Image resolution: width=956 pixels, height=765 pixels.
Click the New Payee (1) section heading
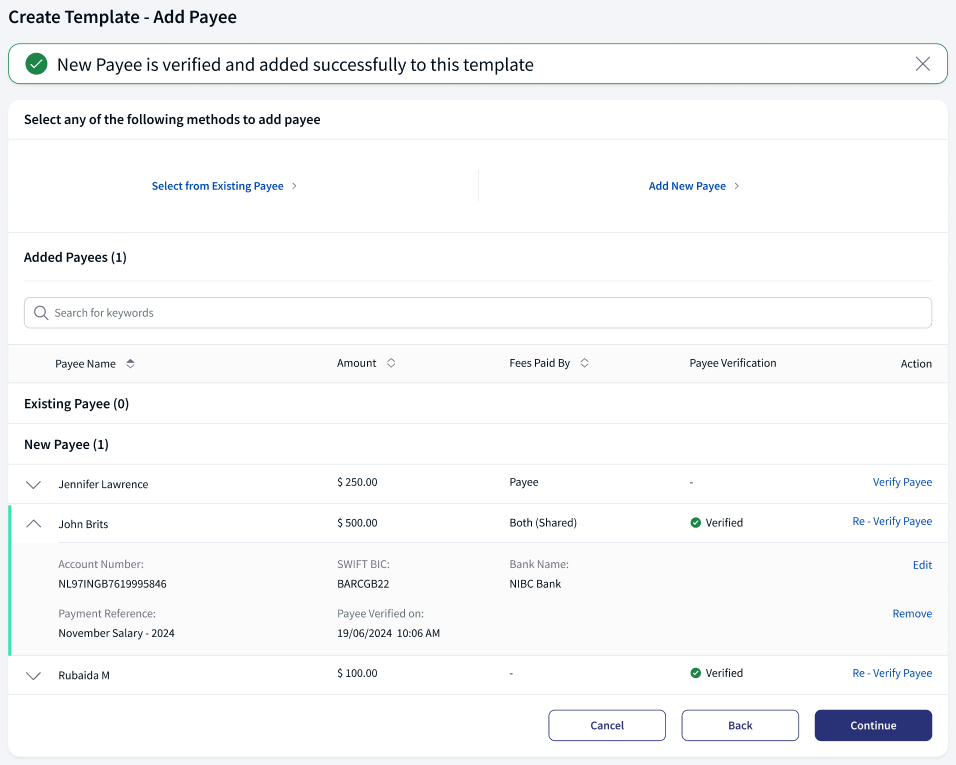[x=66, y=444]
